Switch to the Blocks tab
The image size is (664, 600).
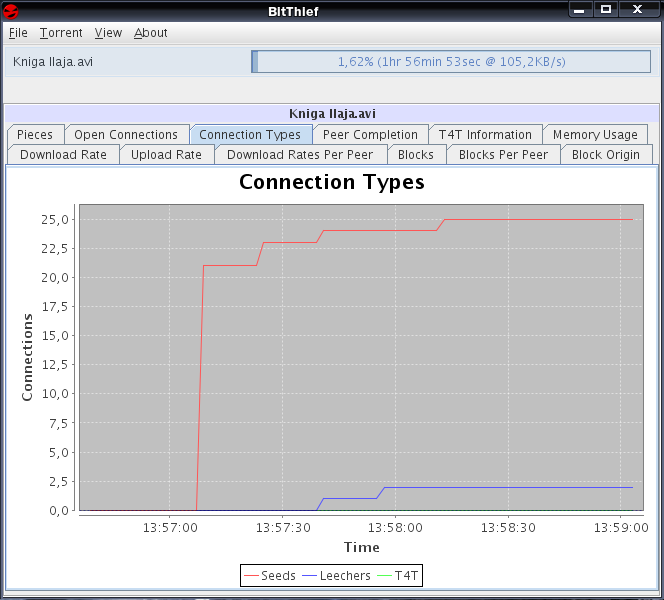[x=416, y=155]
